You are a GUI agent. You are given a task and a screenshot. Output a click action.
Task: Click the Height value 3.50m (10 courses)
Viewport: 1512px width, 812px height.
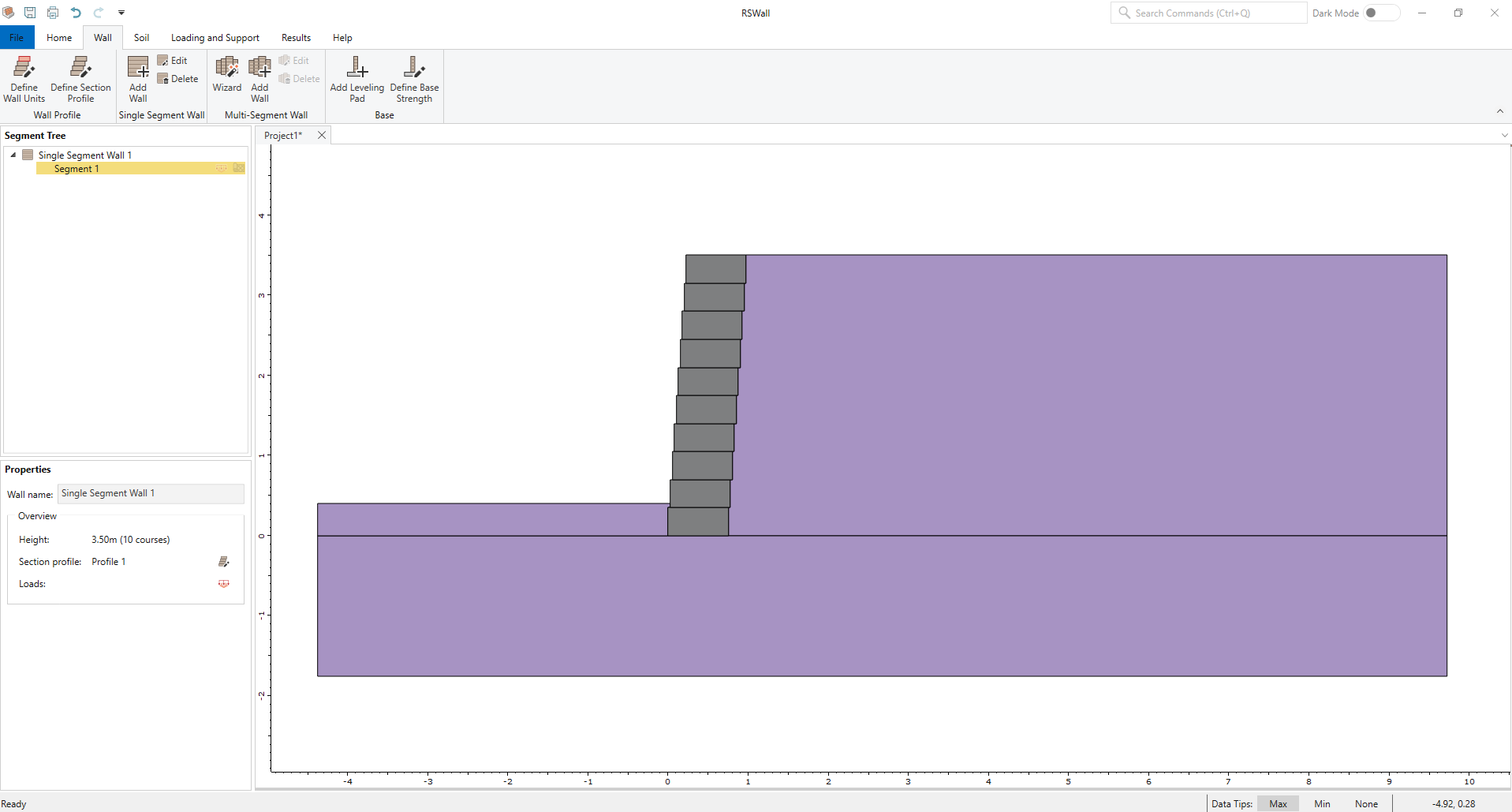(x=130, y=540)
